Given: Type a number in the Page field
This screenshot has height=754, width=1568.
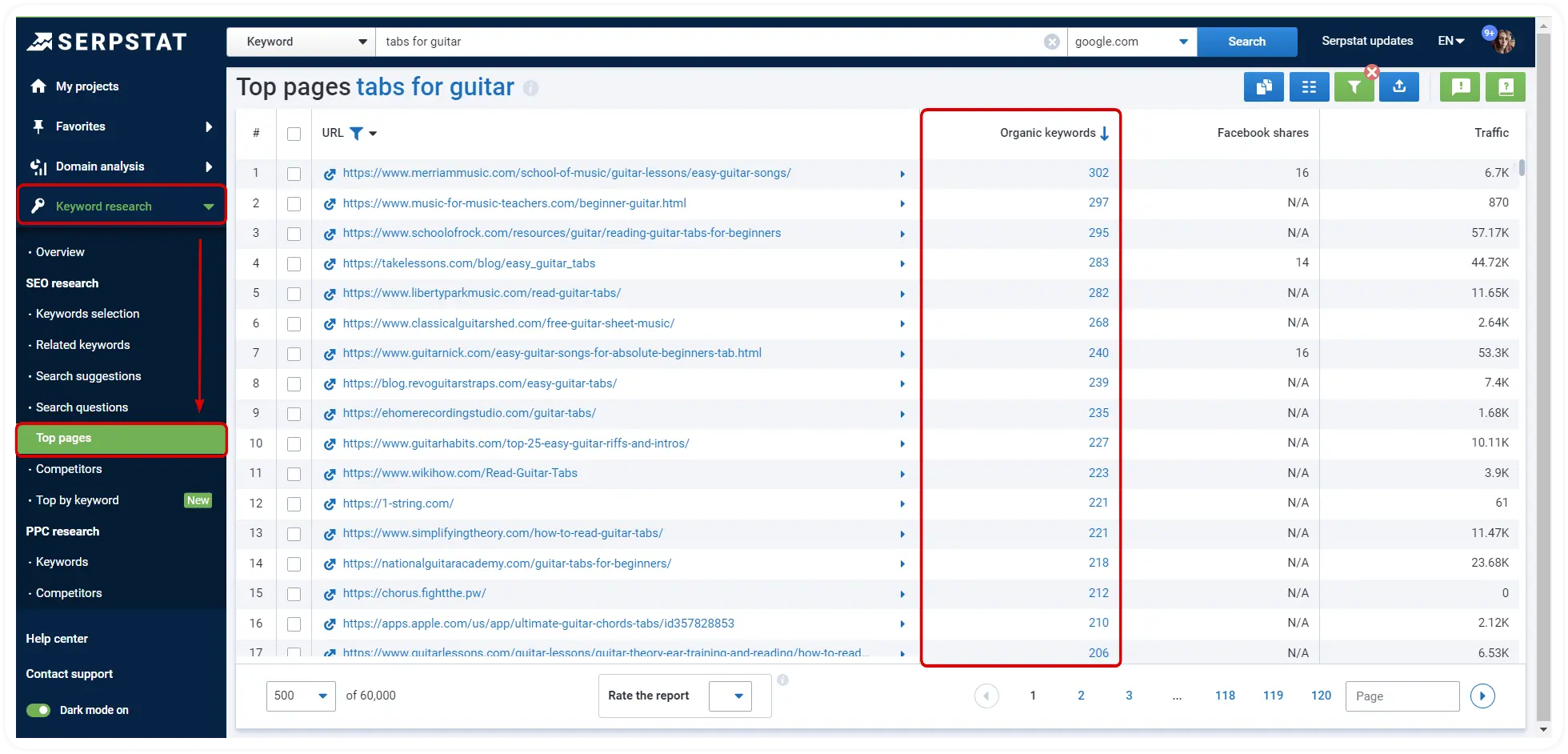Looking at the screenshot, I should click(x=1402, y=696).
